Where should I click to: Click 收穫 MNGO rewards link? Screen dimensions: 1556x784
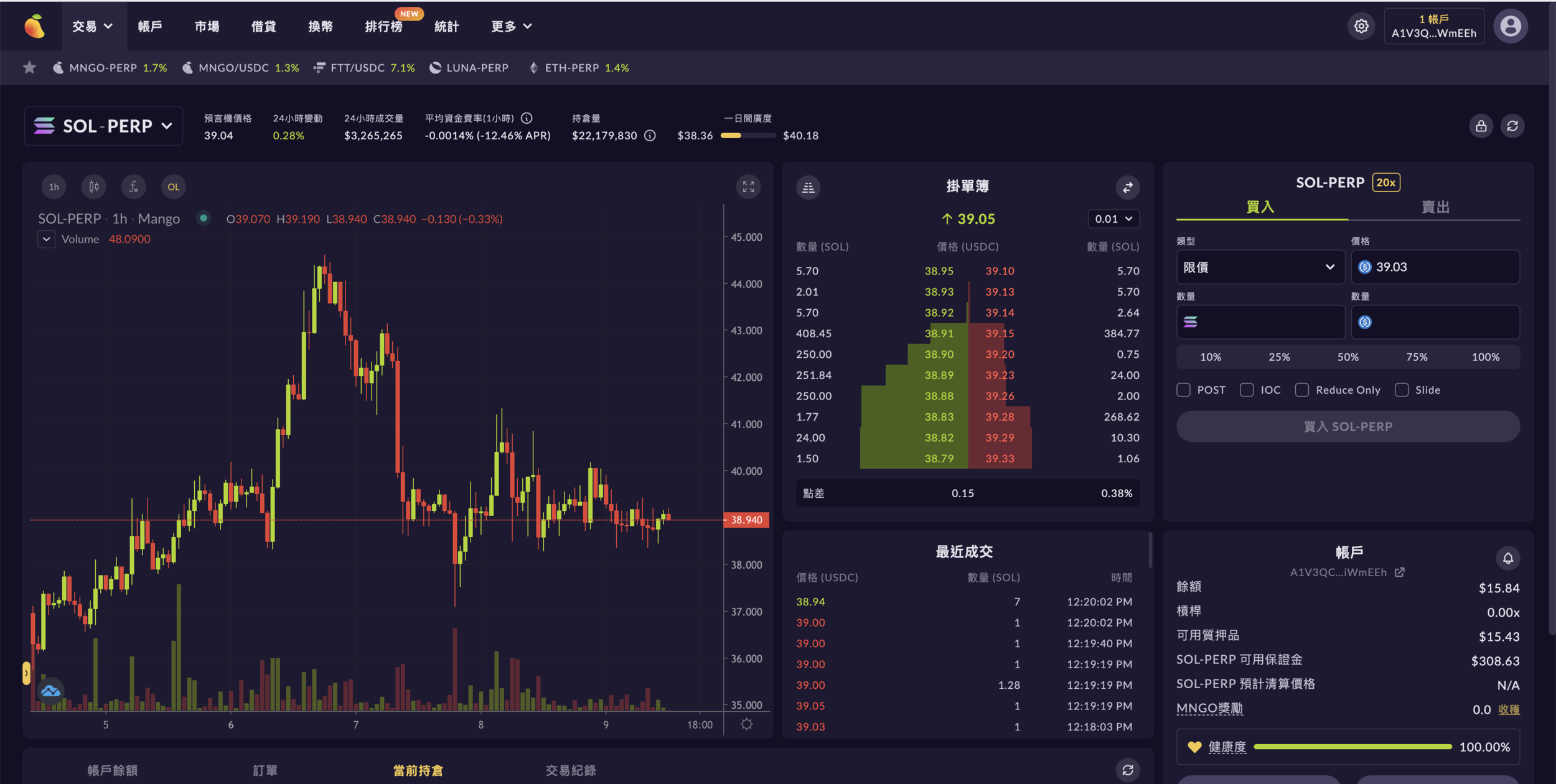click(x=1509, y=709)
